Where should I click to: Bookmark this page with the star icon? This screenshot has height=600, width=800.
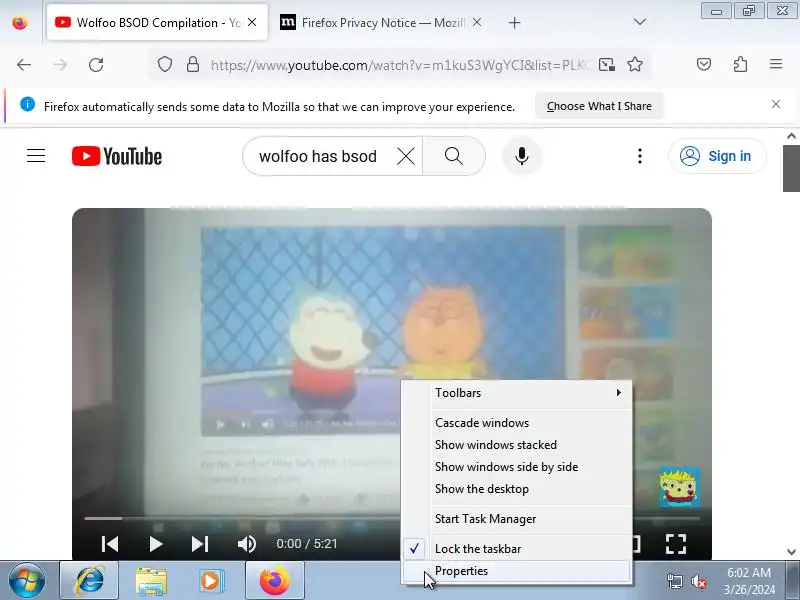pos(635,64)
